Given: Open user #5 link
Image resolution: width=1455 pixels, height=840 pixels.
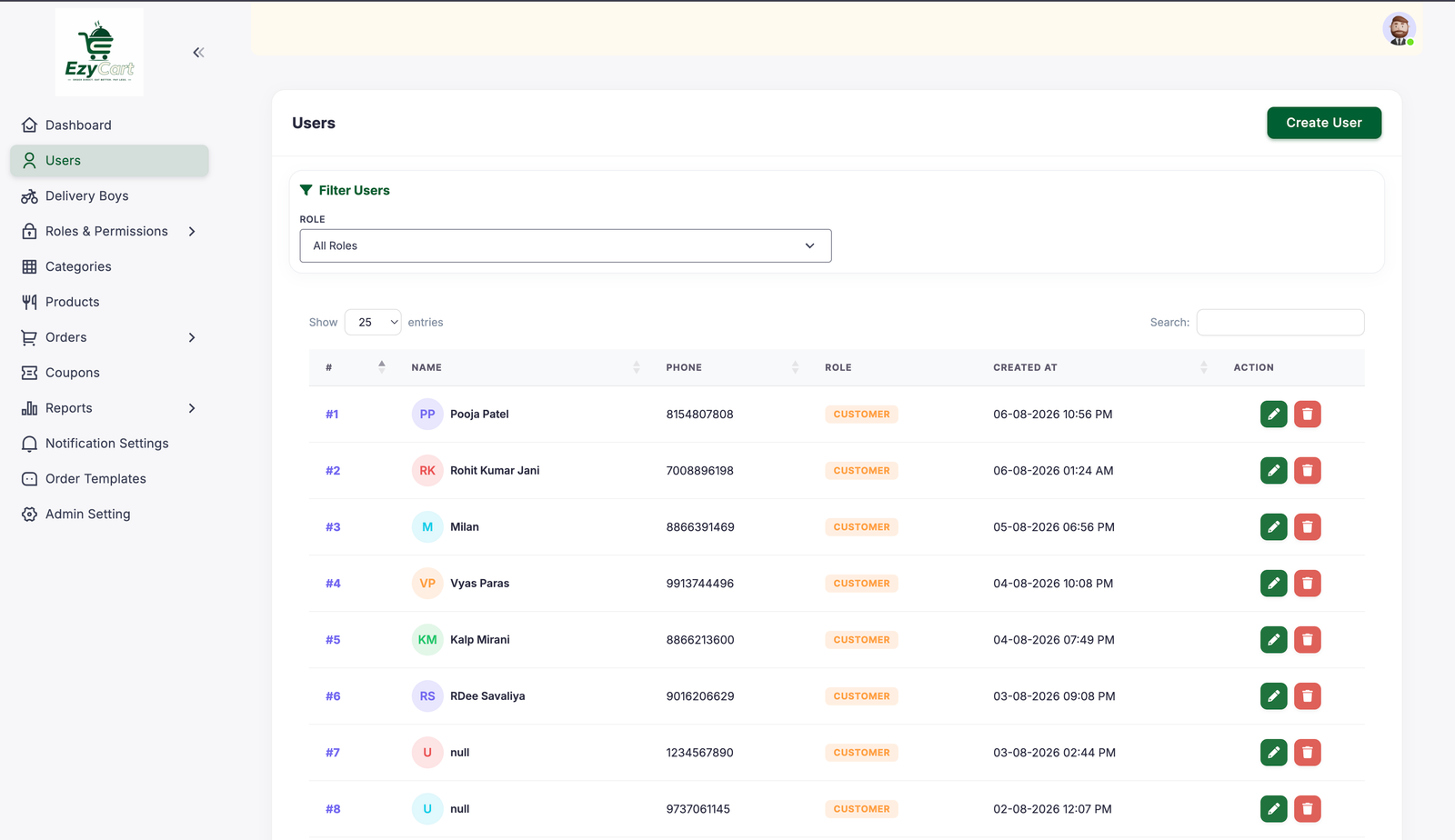Looking at the screenshot, I should [x=333, y=640].
